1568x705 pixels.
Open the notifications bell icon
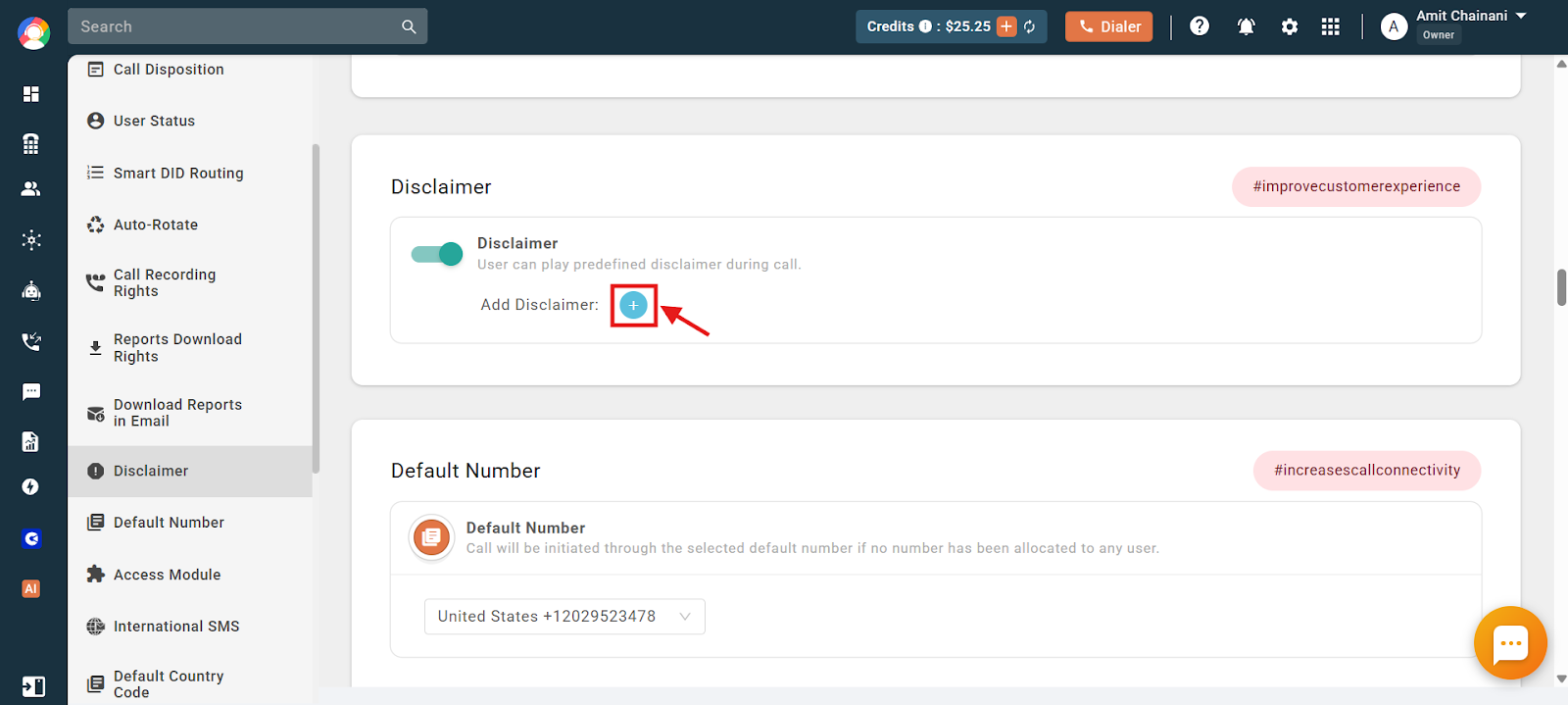click(x=1246, y=26)
